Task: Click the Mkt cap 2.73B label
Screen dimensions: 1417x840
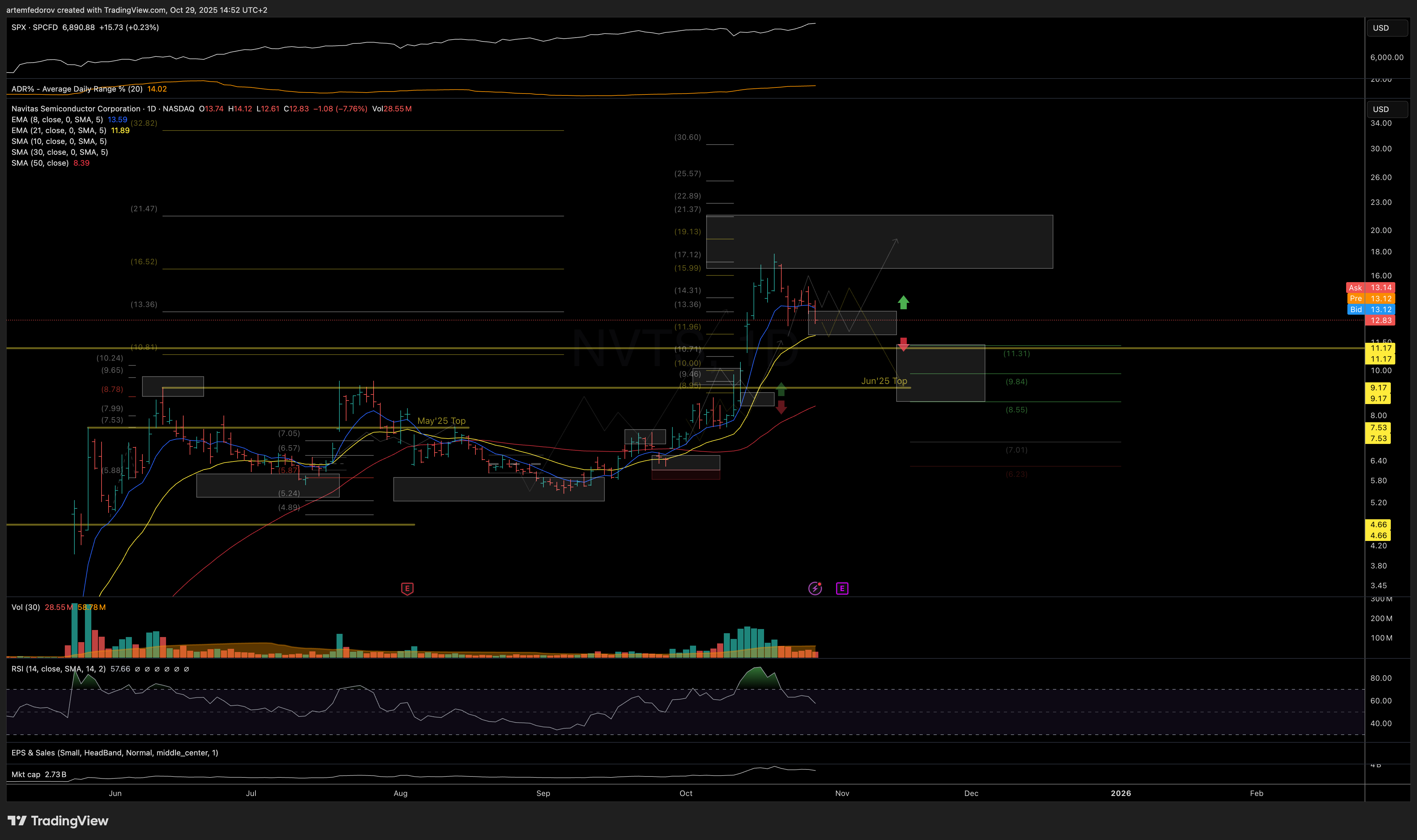Action: click(x=39, y=774)
